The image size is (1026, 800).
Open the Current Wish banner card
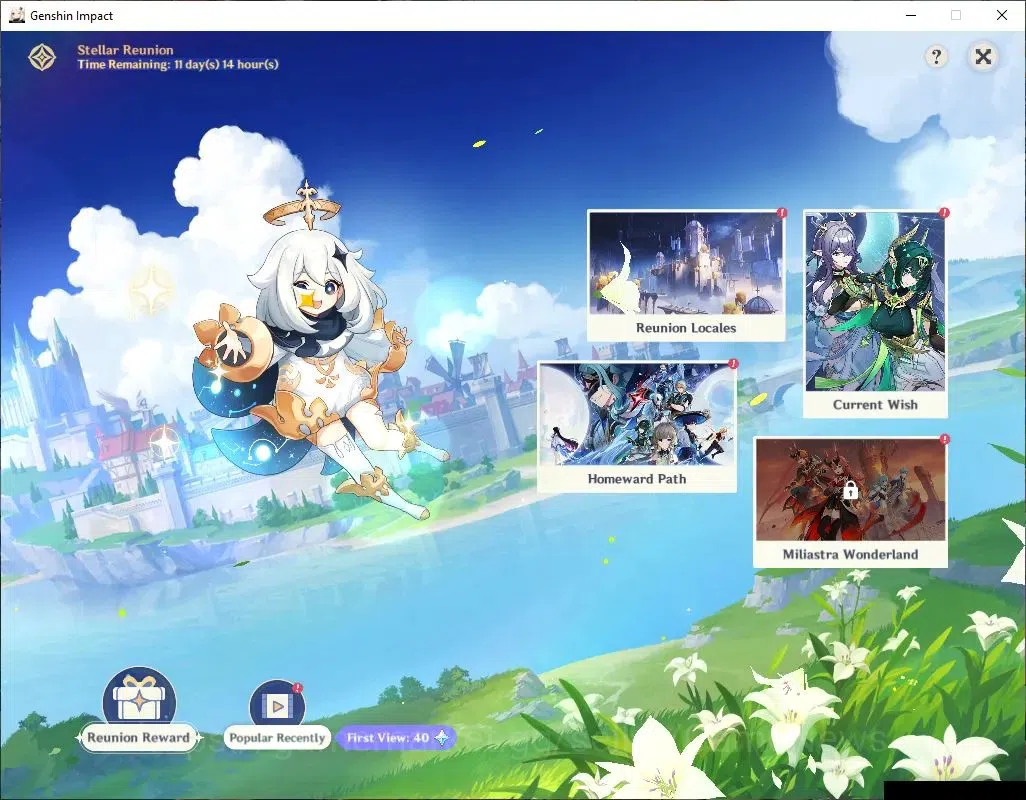(875, 313)
